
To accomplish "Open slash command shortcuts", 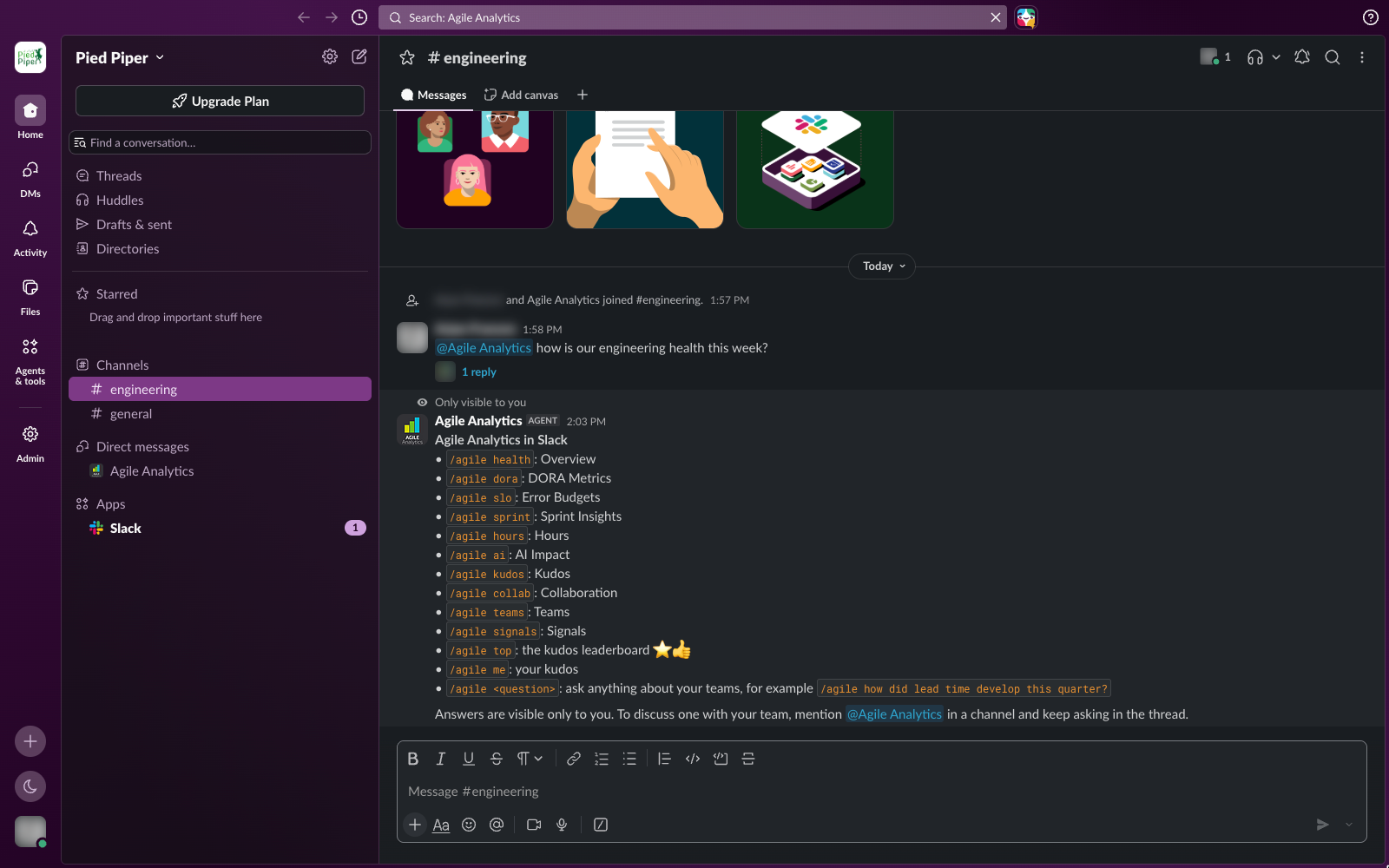I will point(601,825).
